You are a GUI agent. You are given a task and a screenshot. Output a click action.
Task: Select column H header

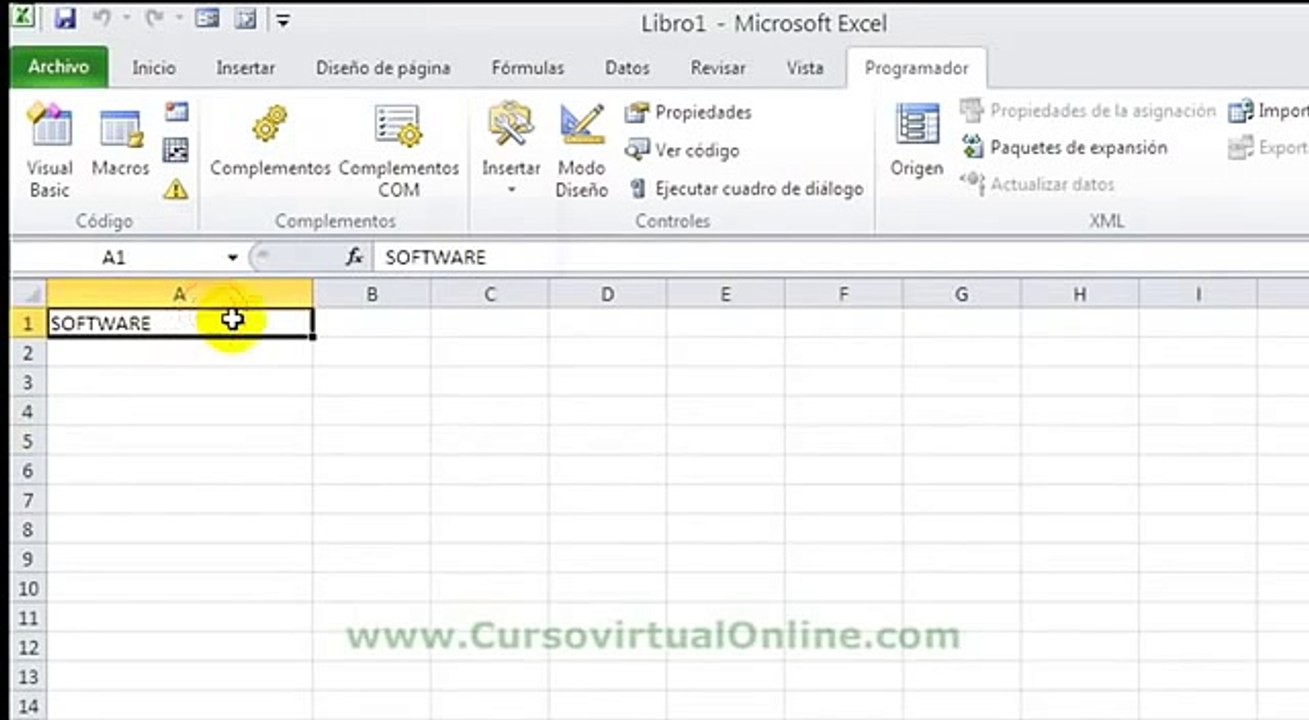[1080, 294]
